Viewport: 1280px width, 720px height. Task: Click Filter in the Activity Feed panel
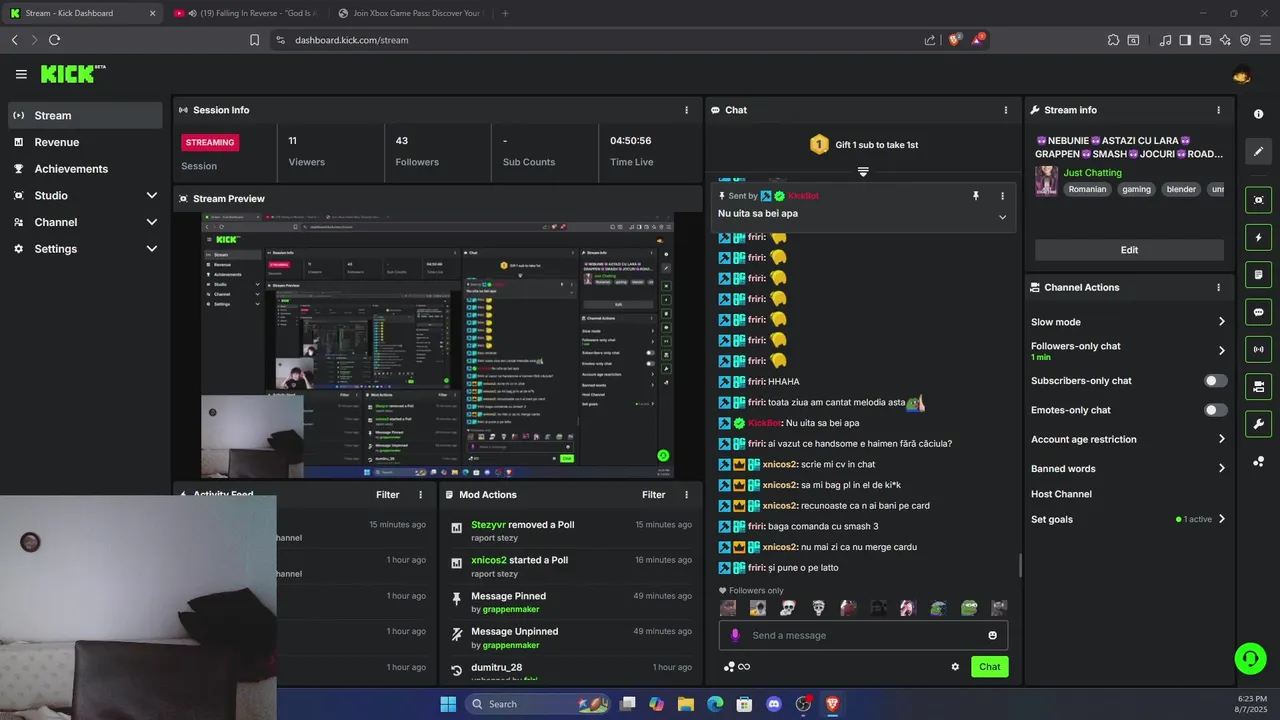pos(387,495)
